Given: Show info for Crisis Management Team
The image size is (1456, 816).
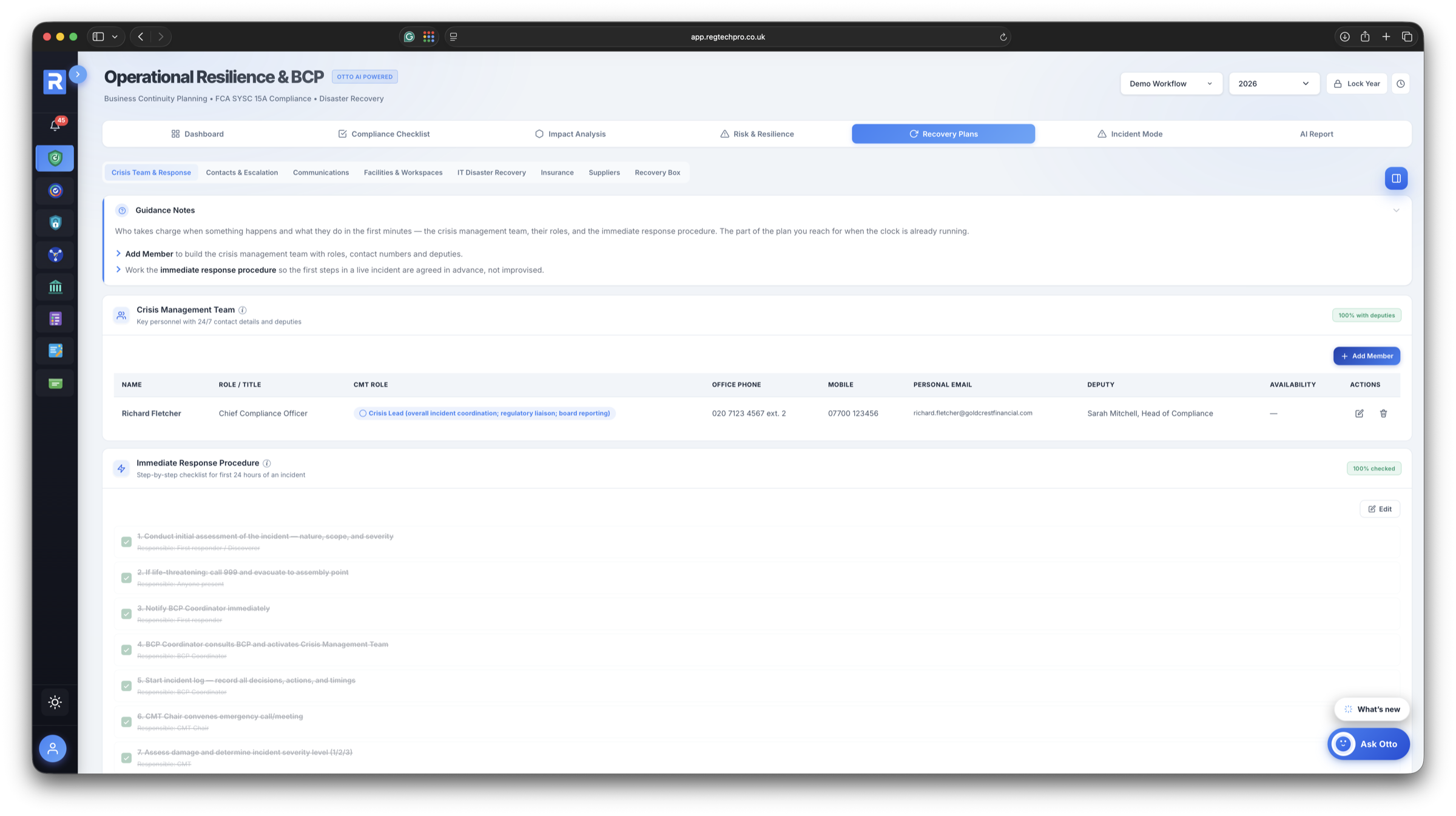Looking at the screenshot, I should point(243,310).
